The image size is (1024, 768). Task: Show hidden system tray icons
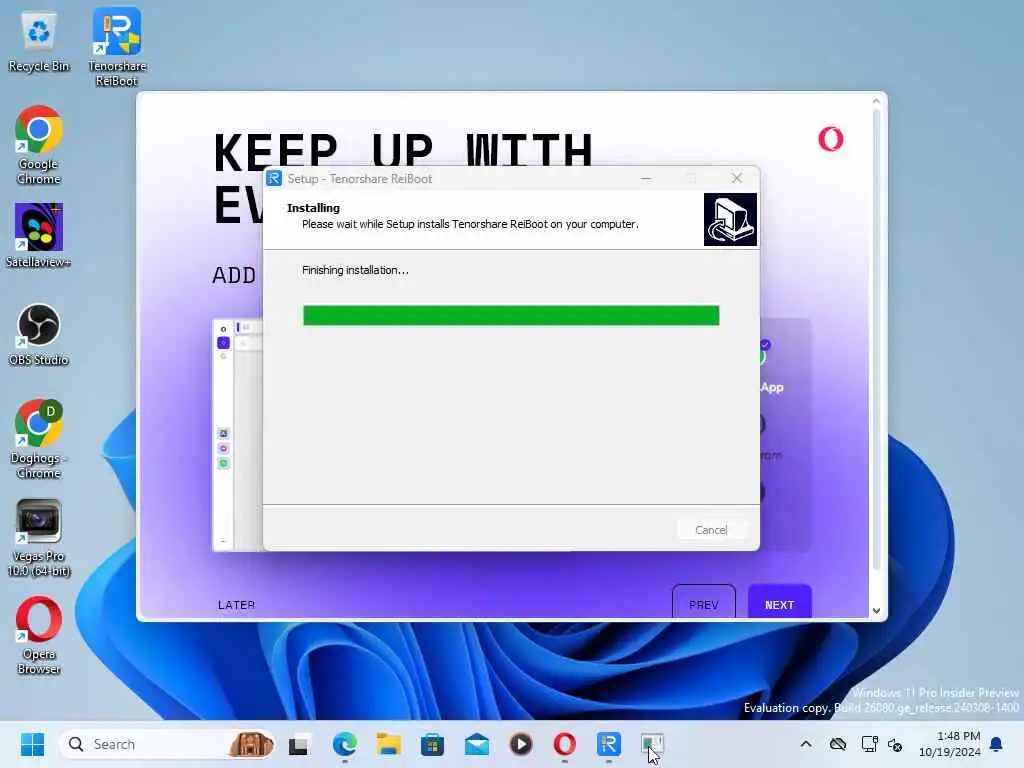(806, 744)
